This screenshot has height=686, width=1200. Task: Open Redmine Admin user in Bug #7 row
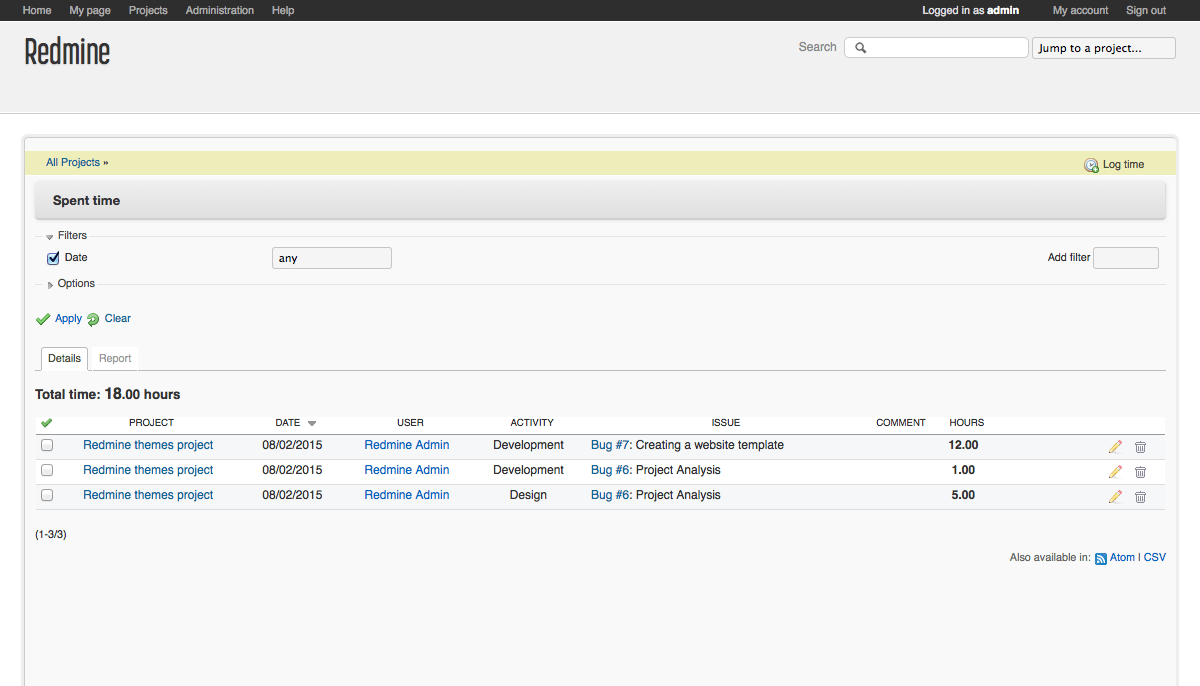tap(407, 445)
